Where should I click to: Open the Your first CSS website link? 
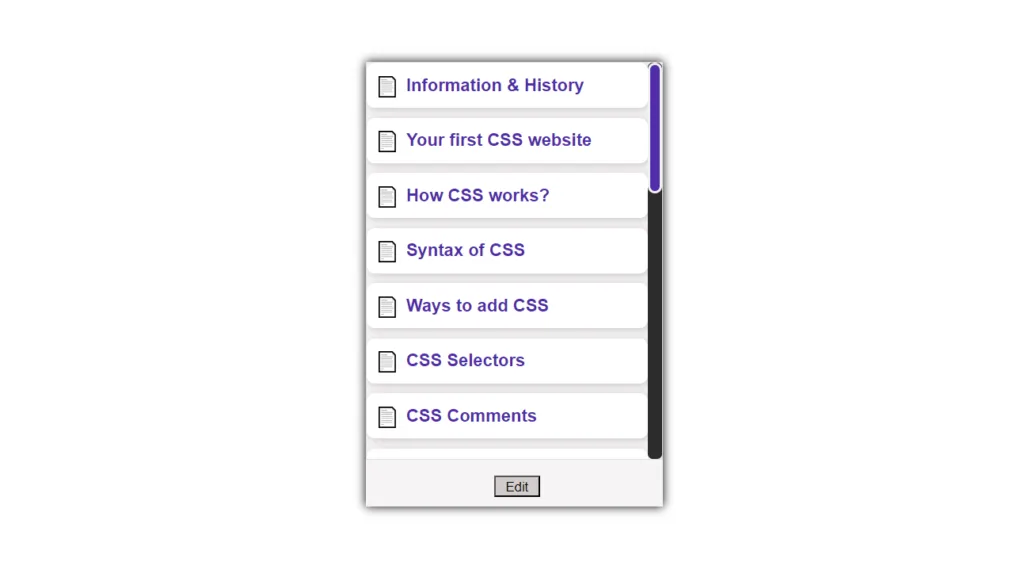(498, 140)
